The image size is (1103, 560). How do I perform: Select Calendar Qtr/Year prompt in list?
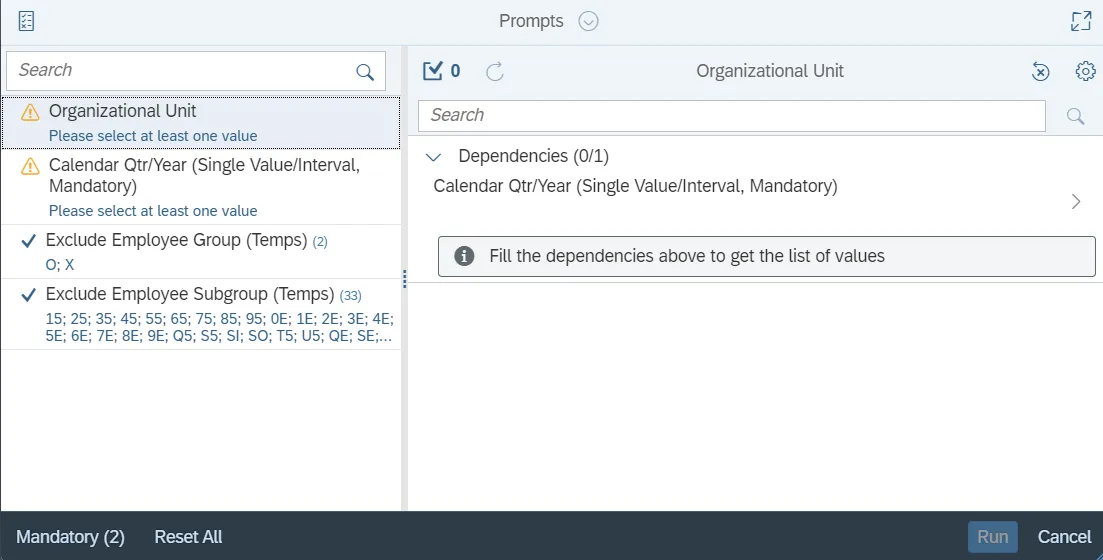point(200,186)
